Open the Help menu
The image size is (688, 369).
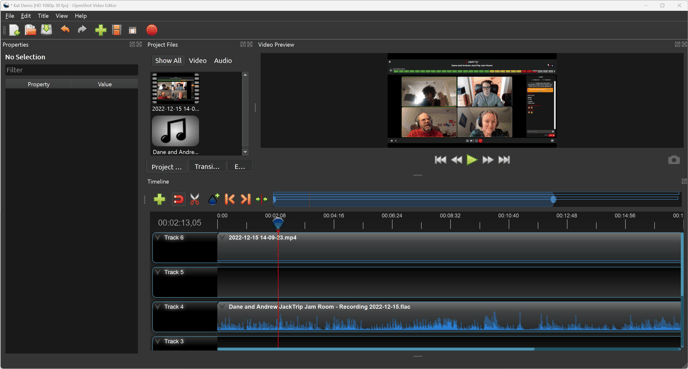[81, 16]
